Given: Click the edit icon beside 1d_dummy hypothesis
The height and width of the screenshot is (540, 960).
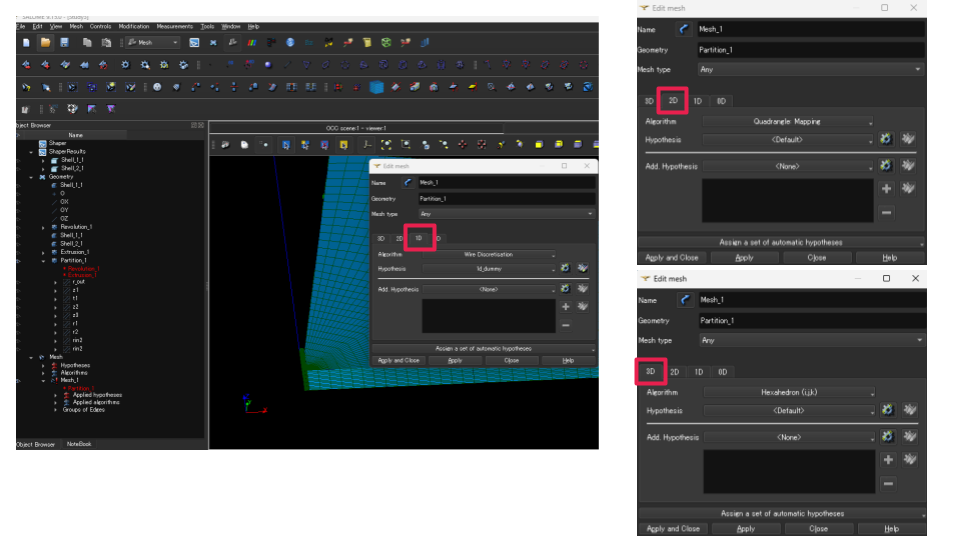Looking at the screenshot, I should 565,269.
